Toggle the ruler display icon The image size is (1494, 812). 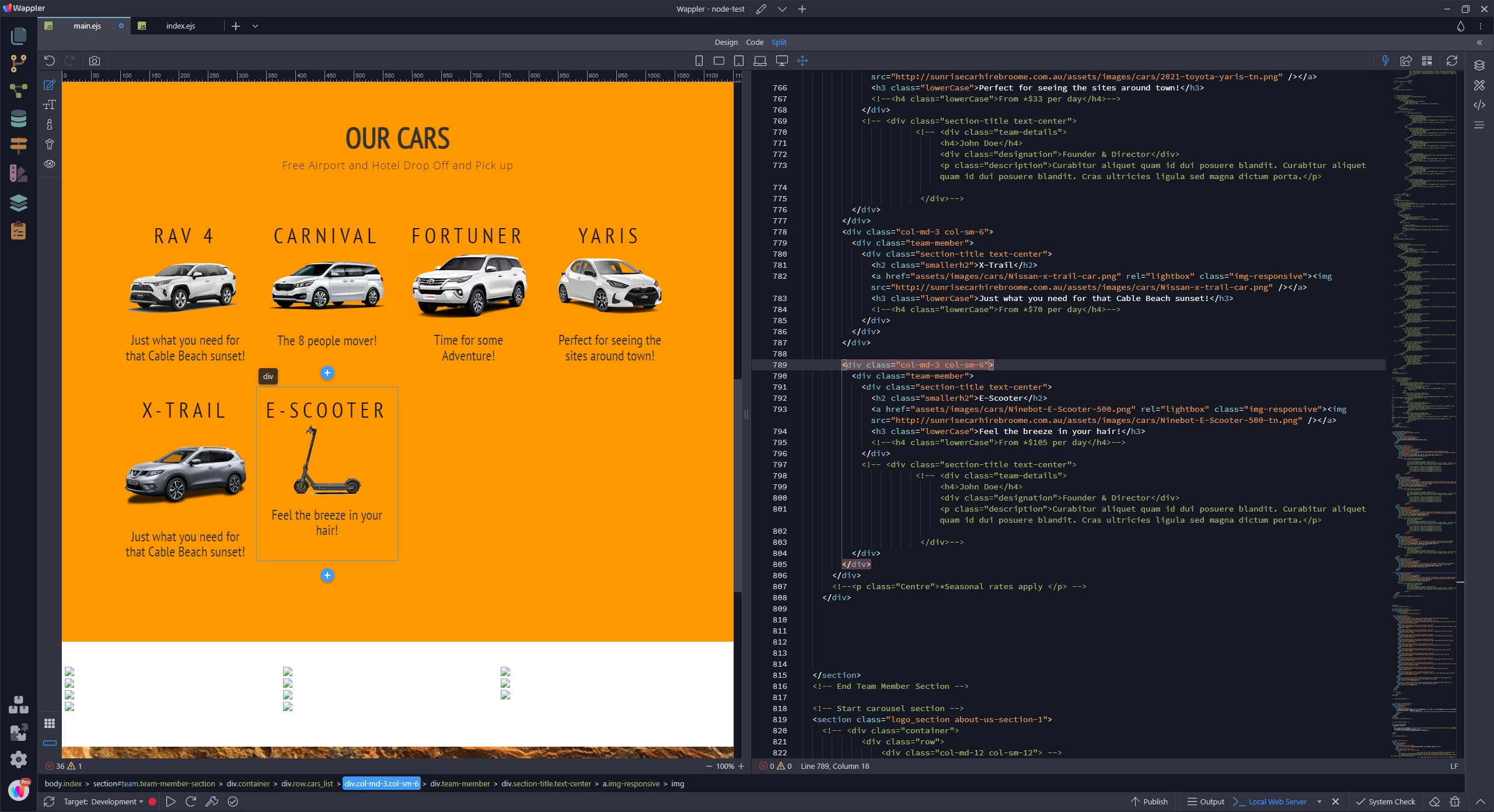[x=50, y=743]
